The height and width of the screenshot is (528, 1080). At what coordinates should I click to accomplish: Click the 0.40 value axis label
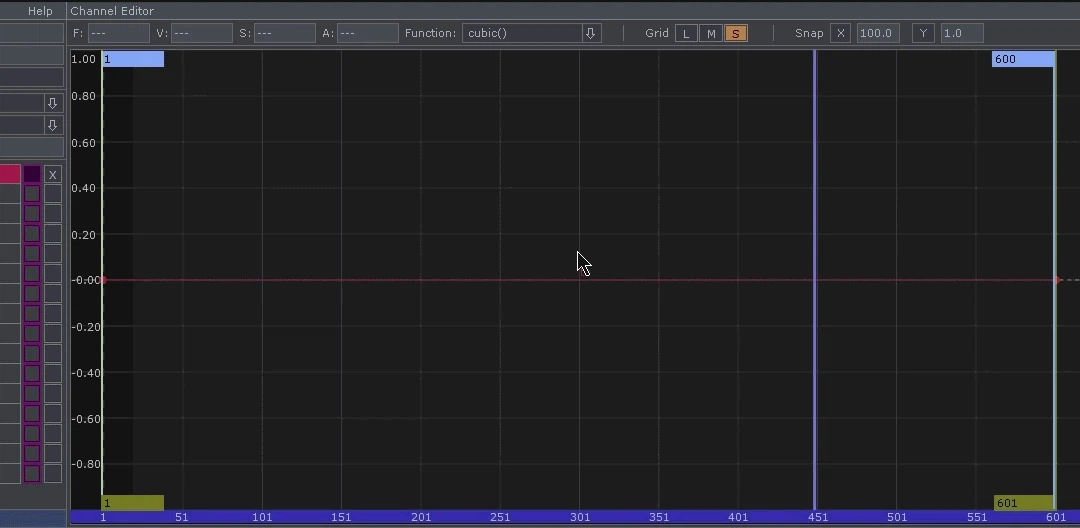(83, 188)
